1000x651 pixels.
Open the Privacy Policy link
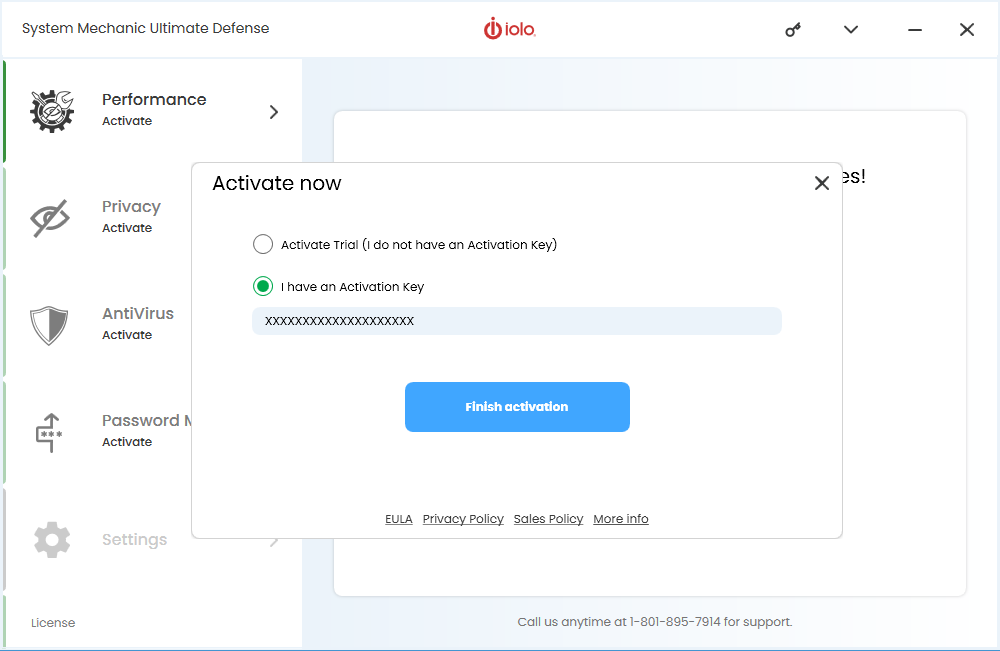click(x=463, y=519)
